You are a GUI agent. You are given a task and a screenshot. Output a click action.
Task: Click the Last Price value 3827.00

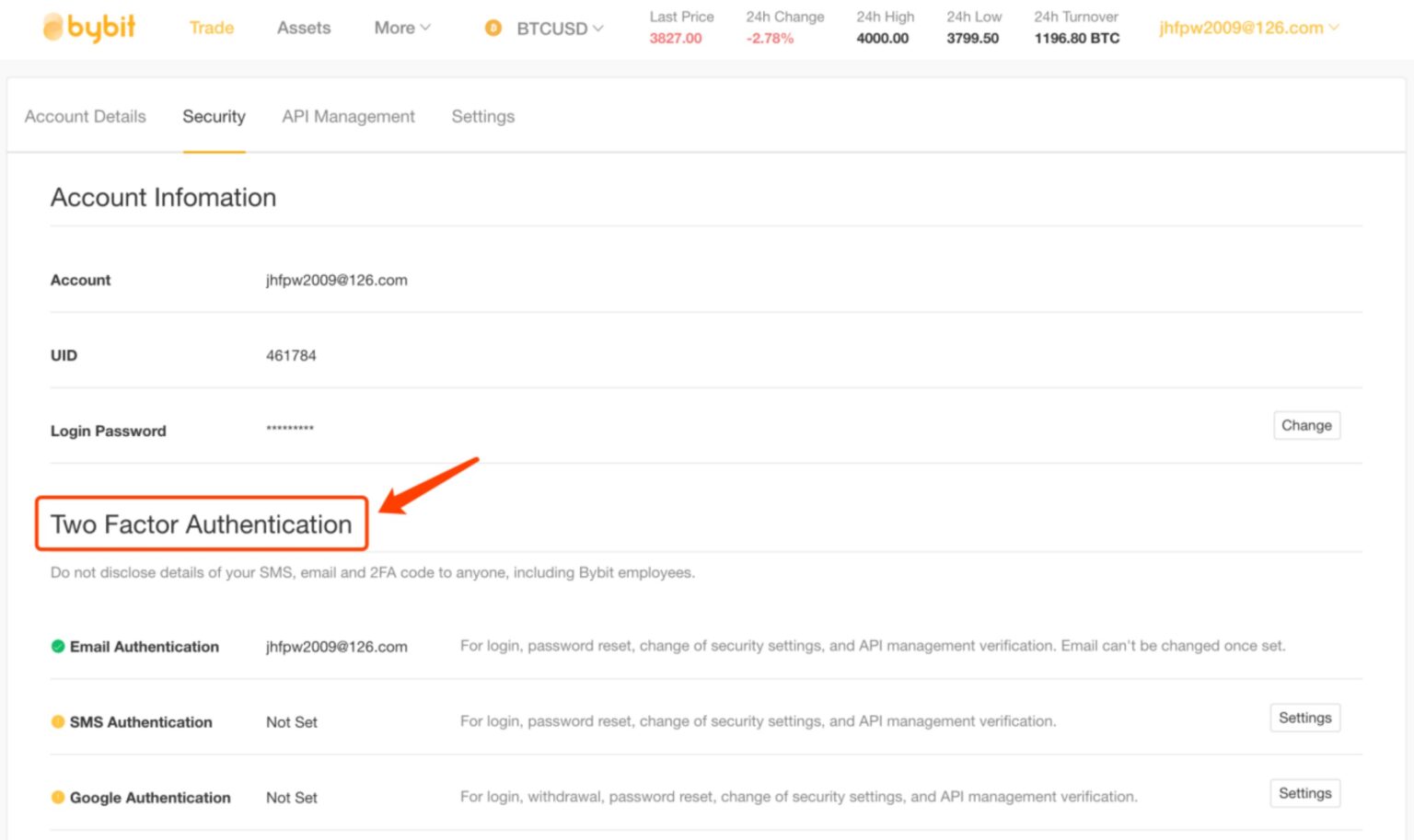pos(675,39)
